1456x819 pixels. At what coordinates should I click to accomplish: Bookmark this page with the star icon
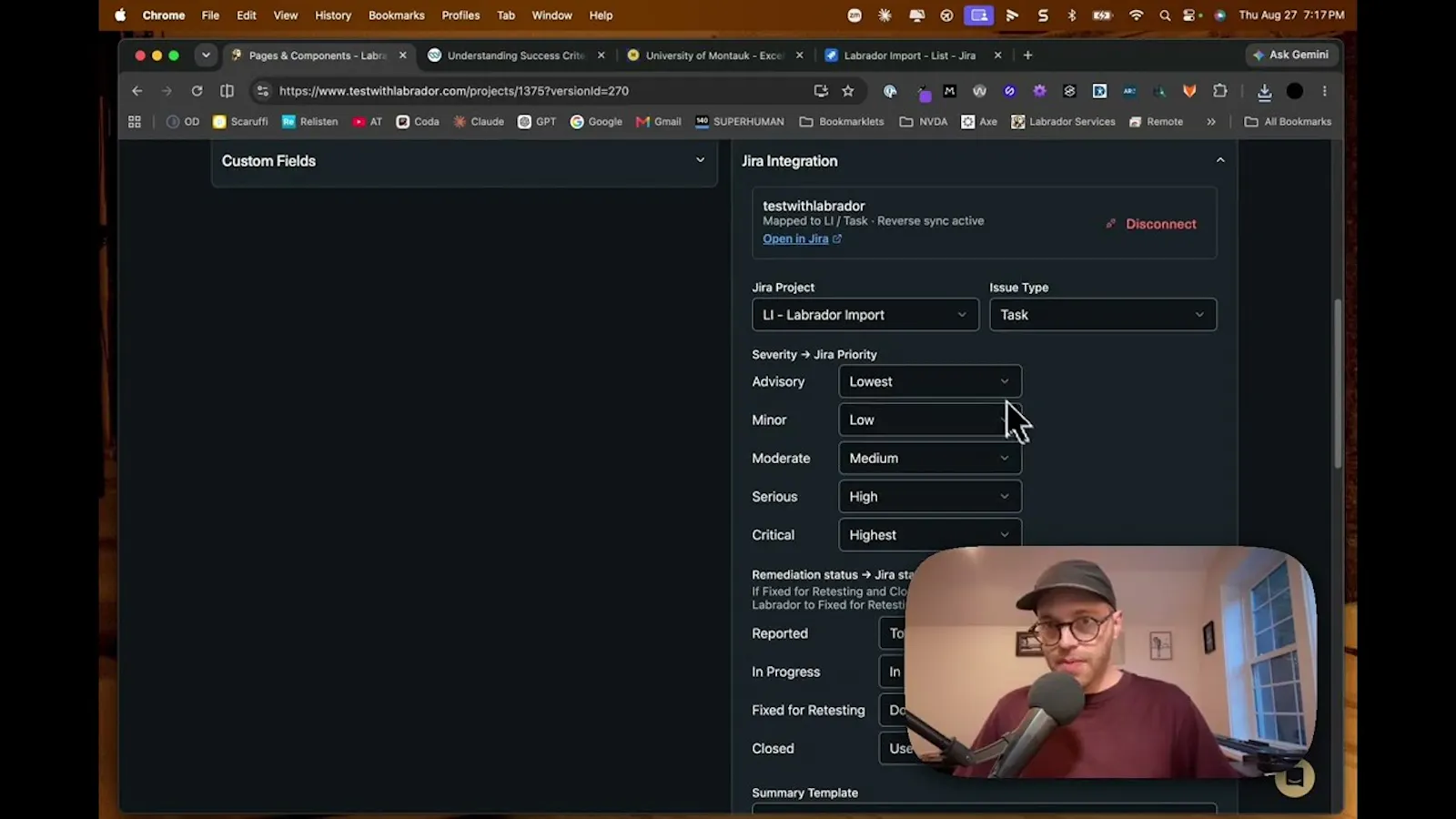(848, 91)
